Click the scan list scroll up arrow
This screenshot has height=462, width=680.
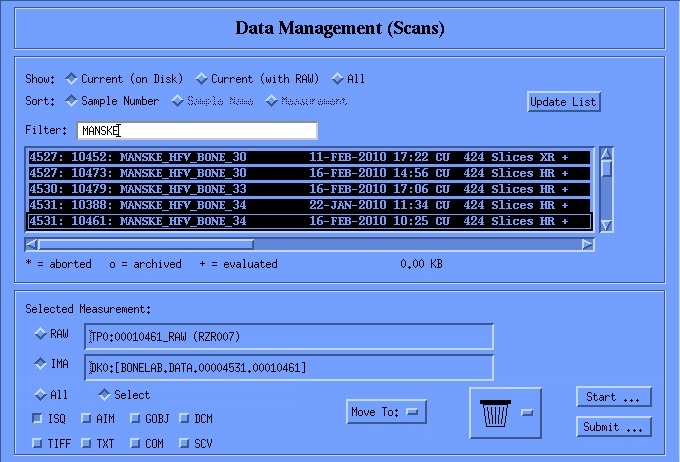pyautogui.click(x=606, y=153)
